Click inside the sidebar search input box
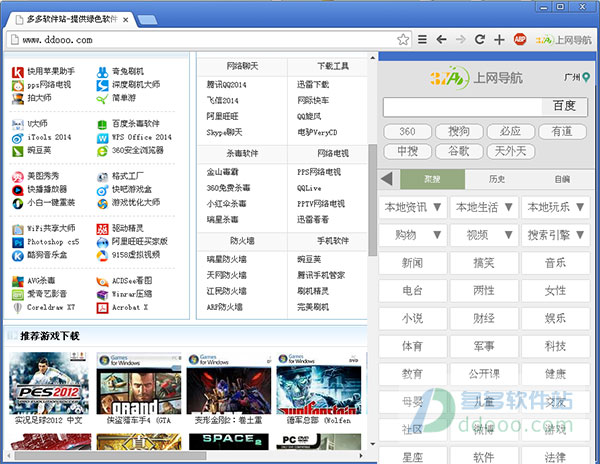This screenshot has height=464, width=600. coord(463,106)
